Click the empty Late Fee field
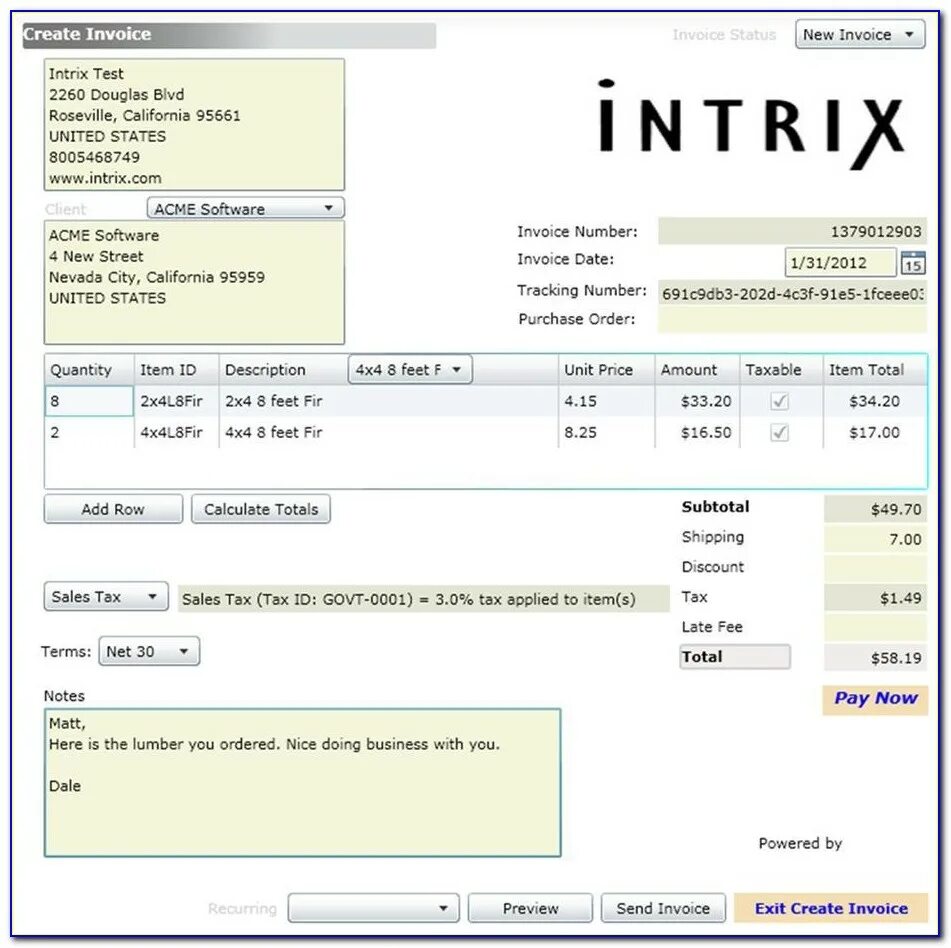 875,628
